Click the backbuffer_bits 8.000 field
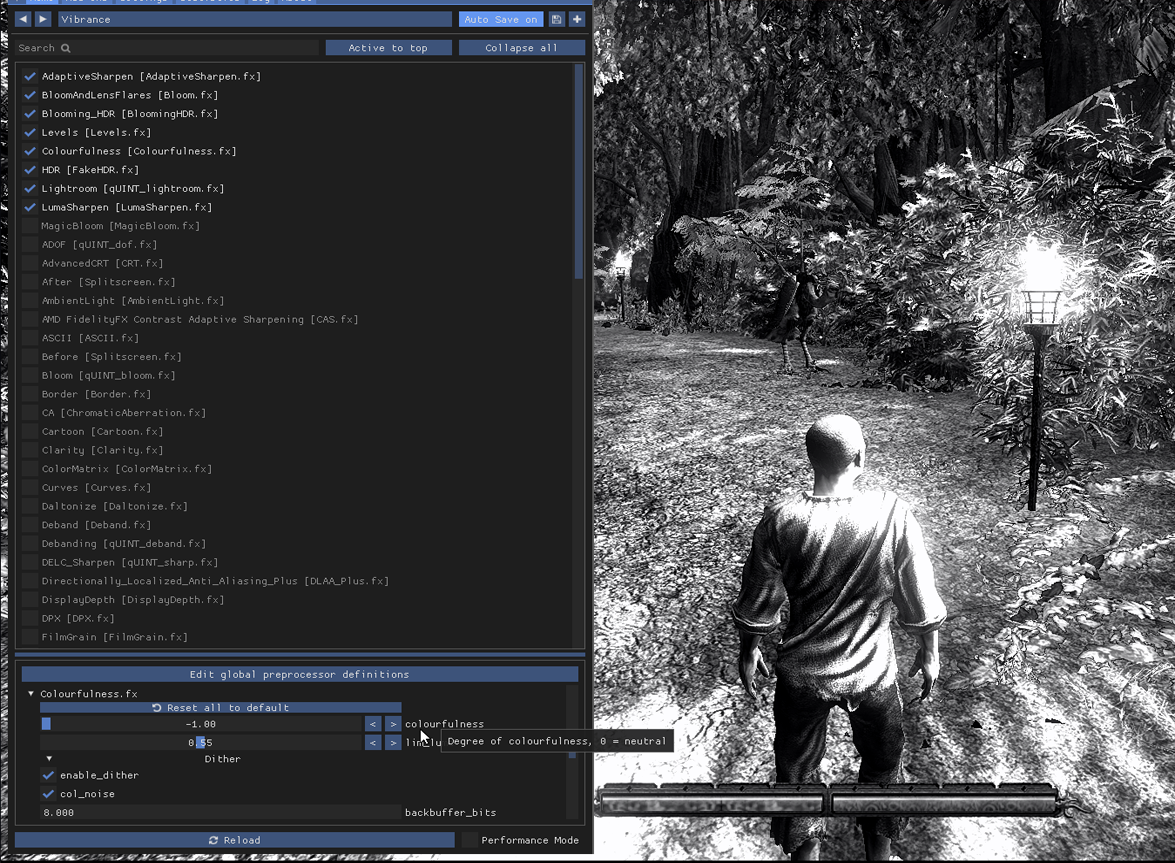Screen dimensions: 1175x863 [x=220, y=812]
